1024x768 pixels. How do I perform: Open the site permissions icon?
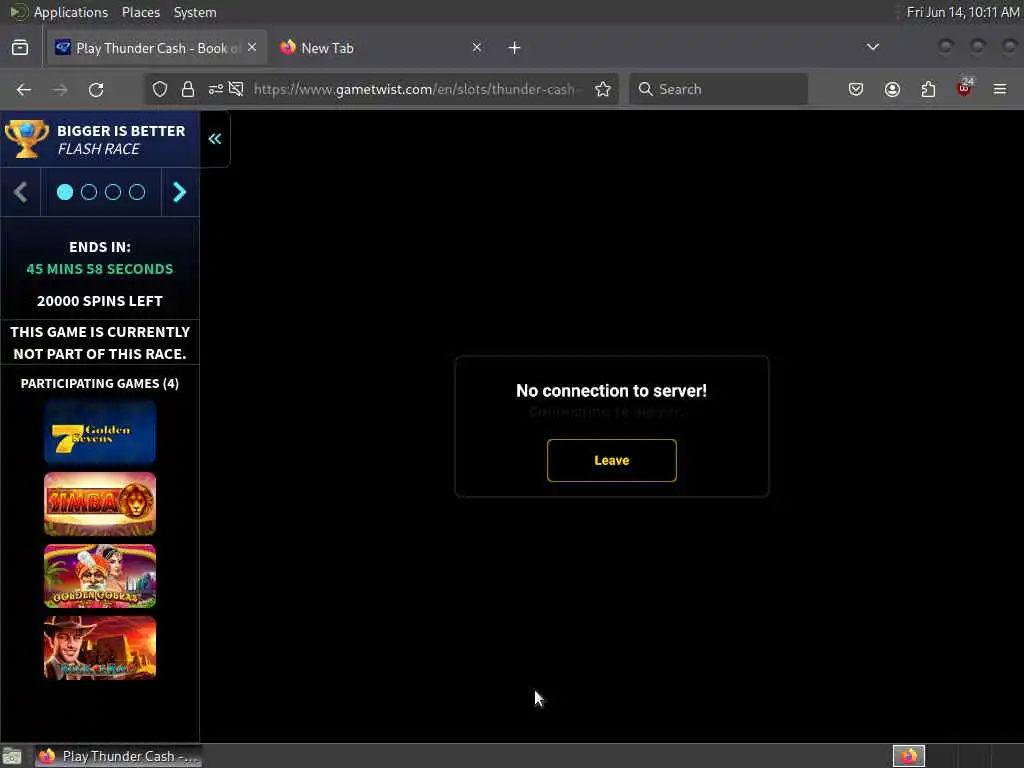click(216, 89)
